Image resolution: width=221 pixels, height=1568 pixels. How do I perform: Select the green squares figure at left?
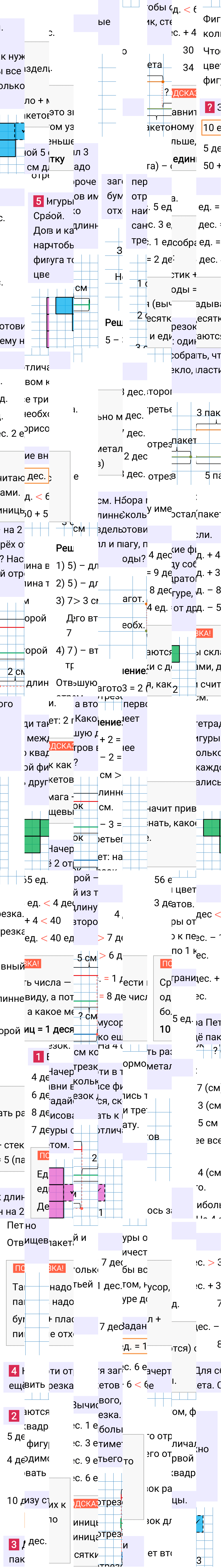[x=36, y=836]
